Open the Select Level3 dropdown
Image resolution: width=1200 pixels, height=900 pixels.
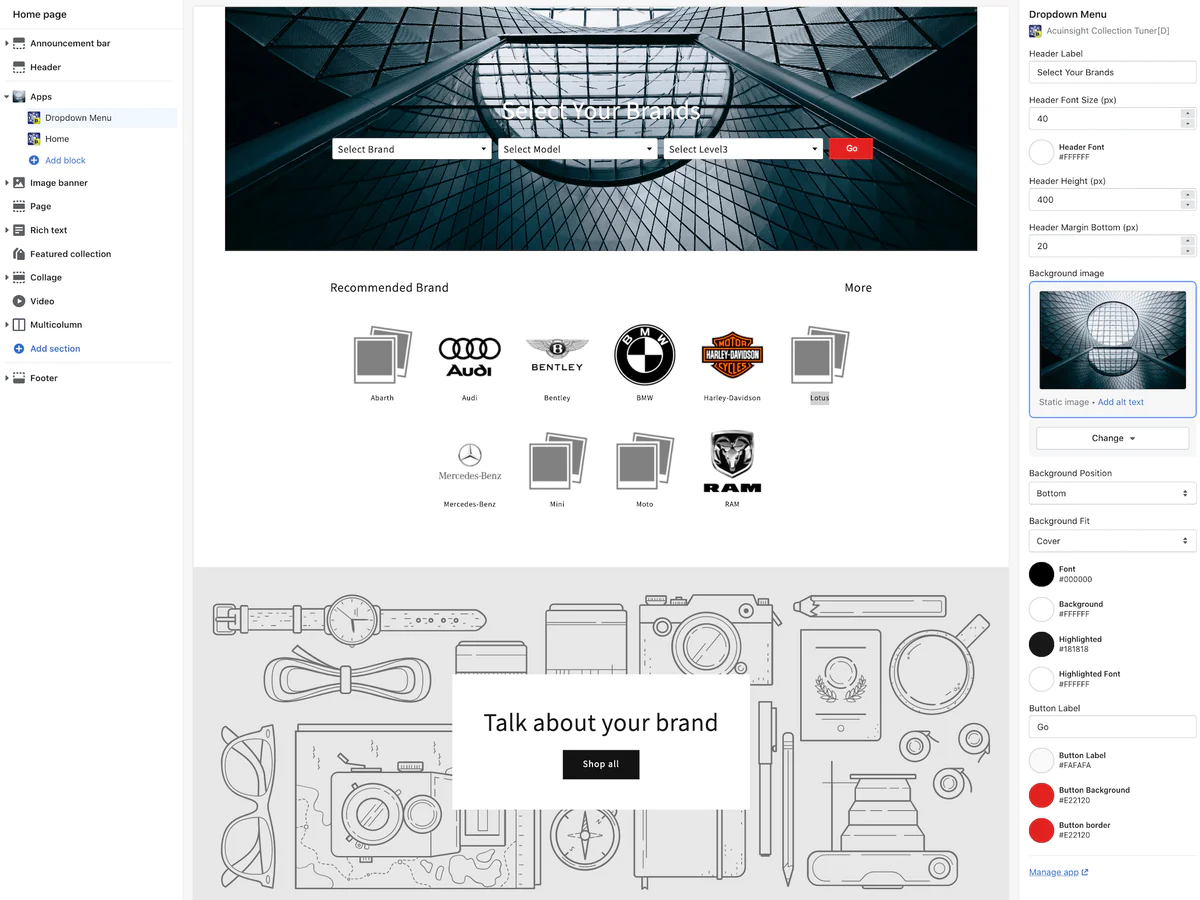(x=743, y=149)
